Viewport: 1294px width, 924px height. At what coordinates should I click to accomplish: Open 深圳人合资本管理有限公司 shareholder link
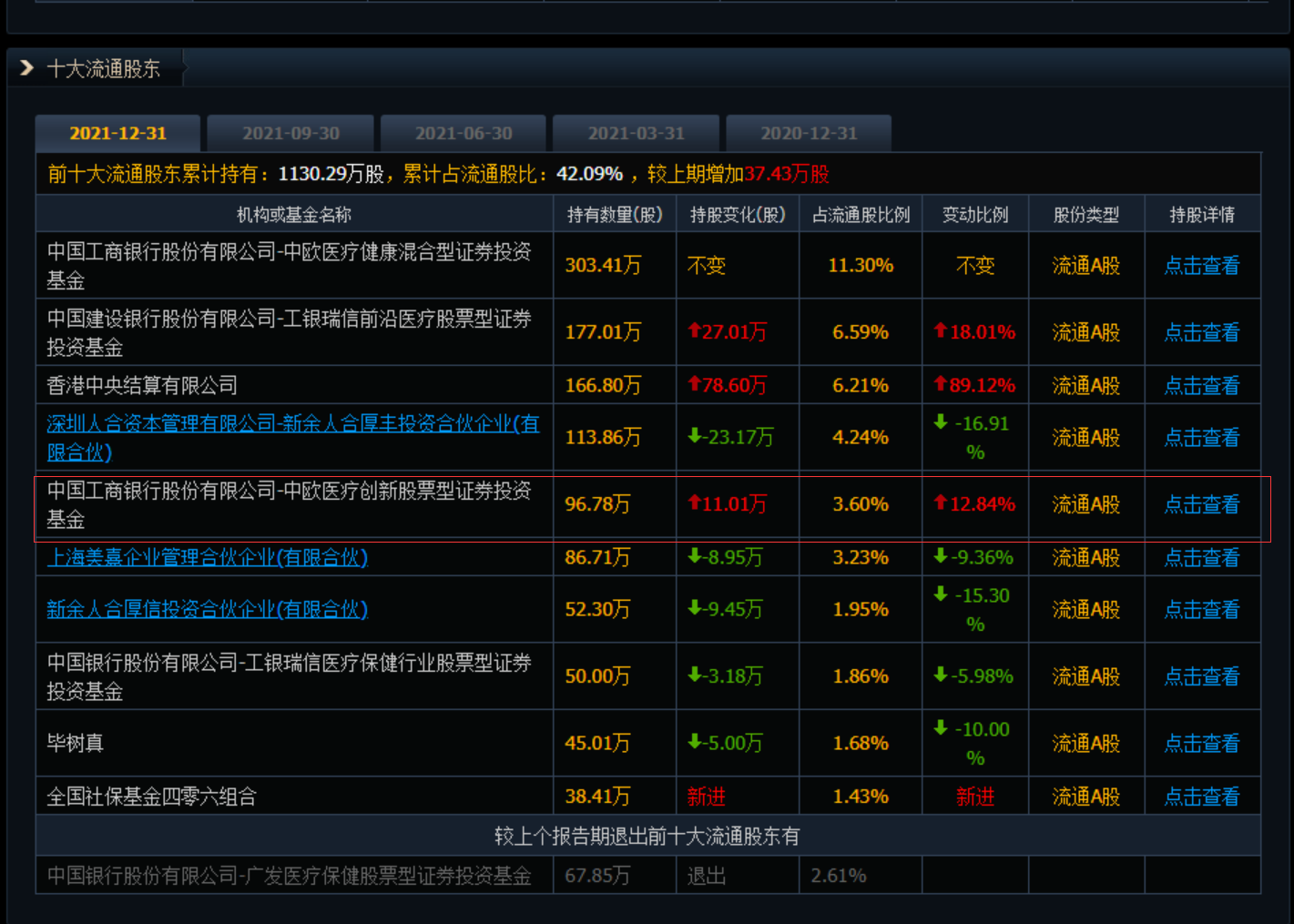coord(293,438)
